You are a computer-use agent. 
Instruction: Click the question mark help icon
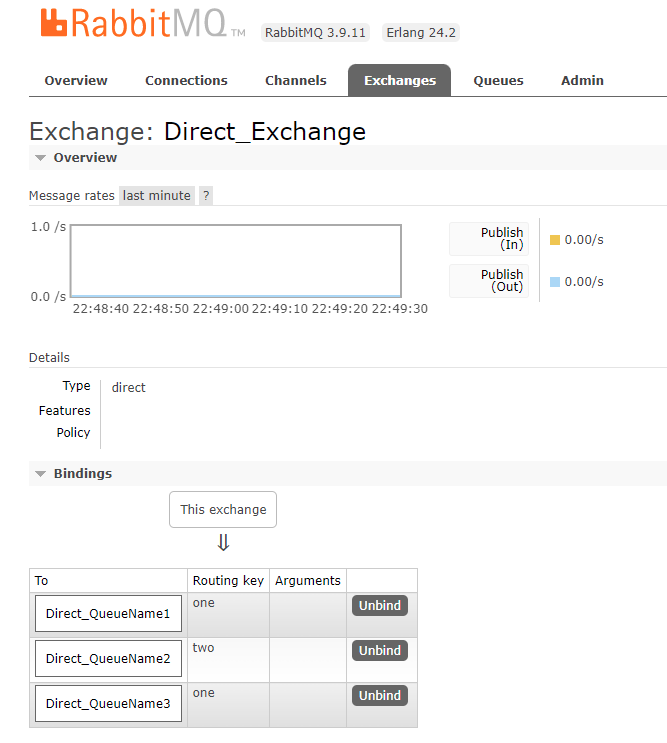(x=206, y=196)
